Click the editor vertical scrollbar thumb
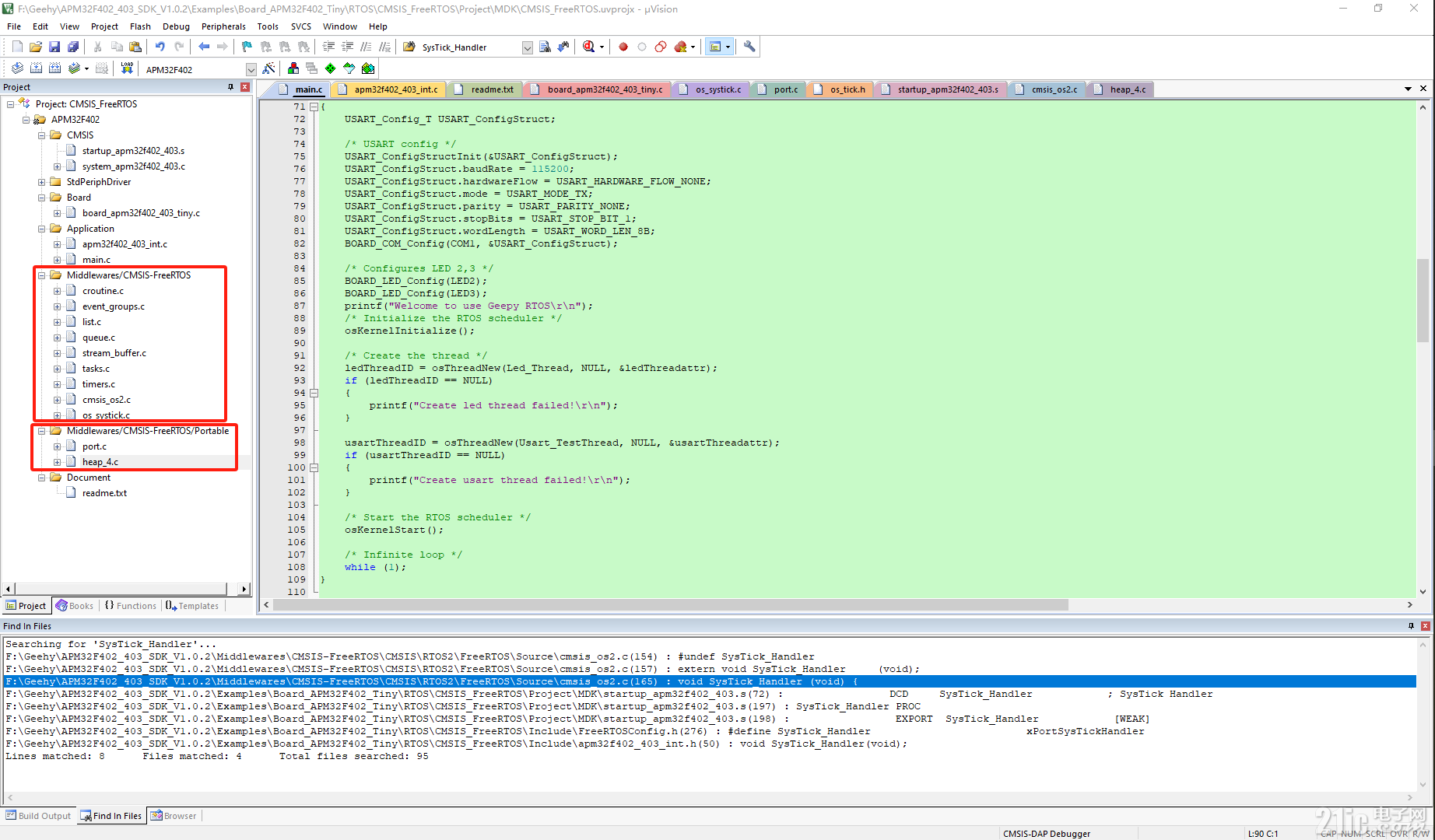 point(1423,301)
